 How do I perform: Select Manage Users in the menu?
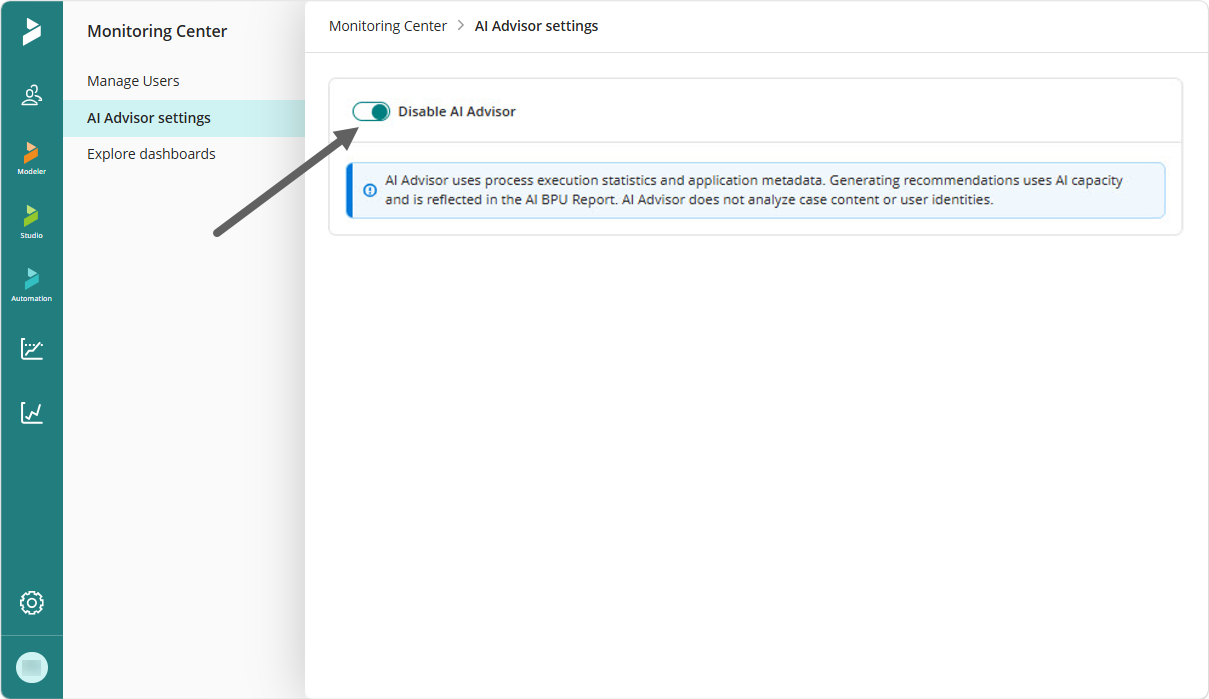point(133,81)
